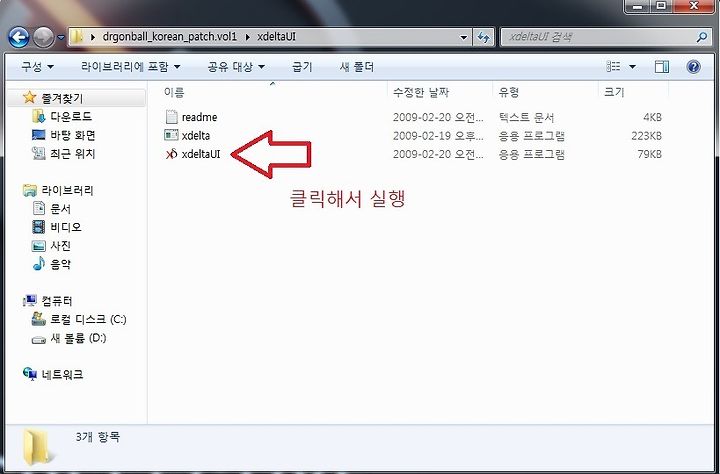Click the 비디오 film icon
Screen dimensions: 720x474
pos(39,227)
